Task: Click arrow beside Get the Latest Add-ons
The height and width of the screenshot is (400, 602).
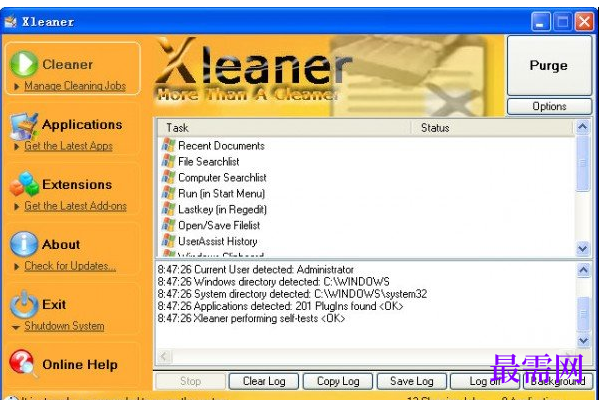Action: (x=17, y=207)
